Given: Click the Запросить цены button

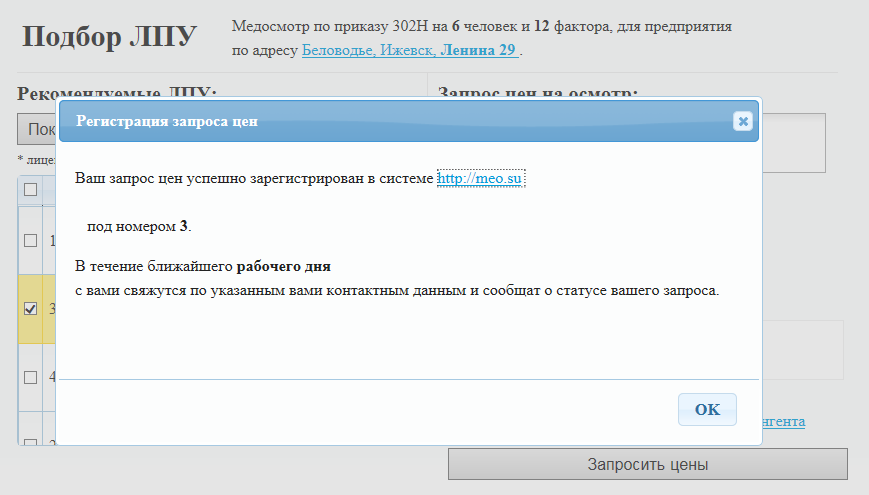Looking at the screenshot, I should click(x=647, y=464).
